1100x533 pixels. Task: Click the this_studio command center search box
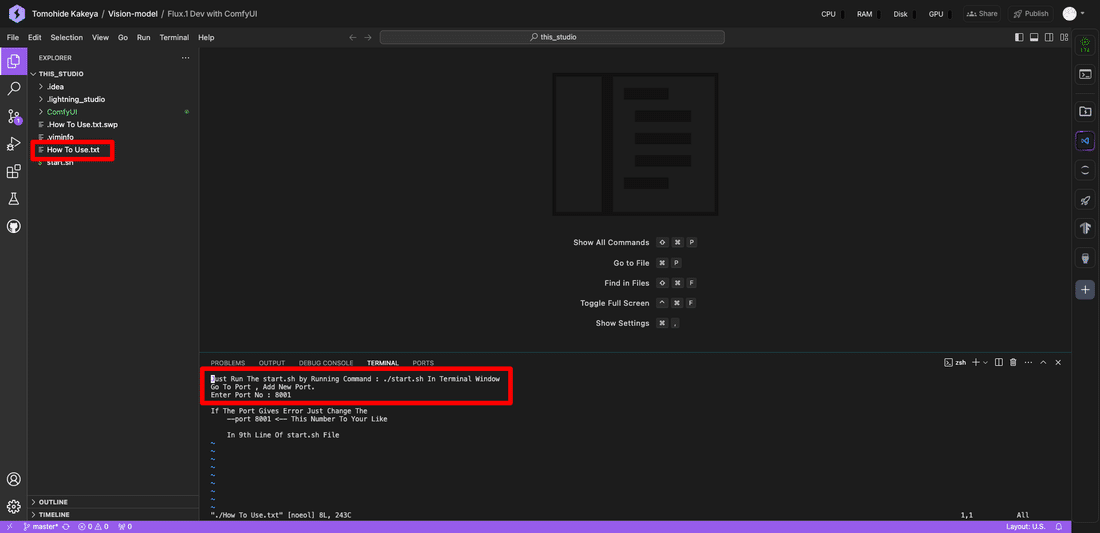tap(552, 37)
